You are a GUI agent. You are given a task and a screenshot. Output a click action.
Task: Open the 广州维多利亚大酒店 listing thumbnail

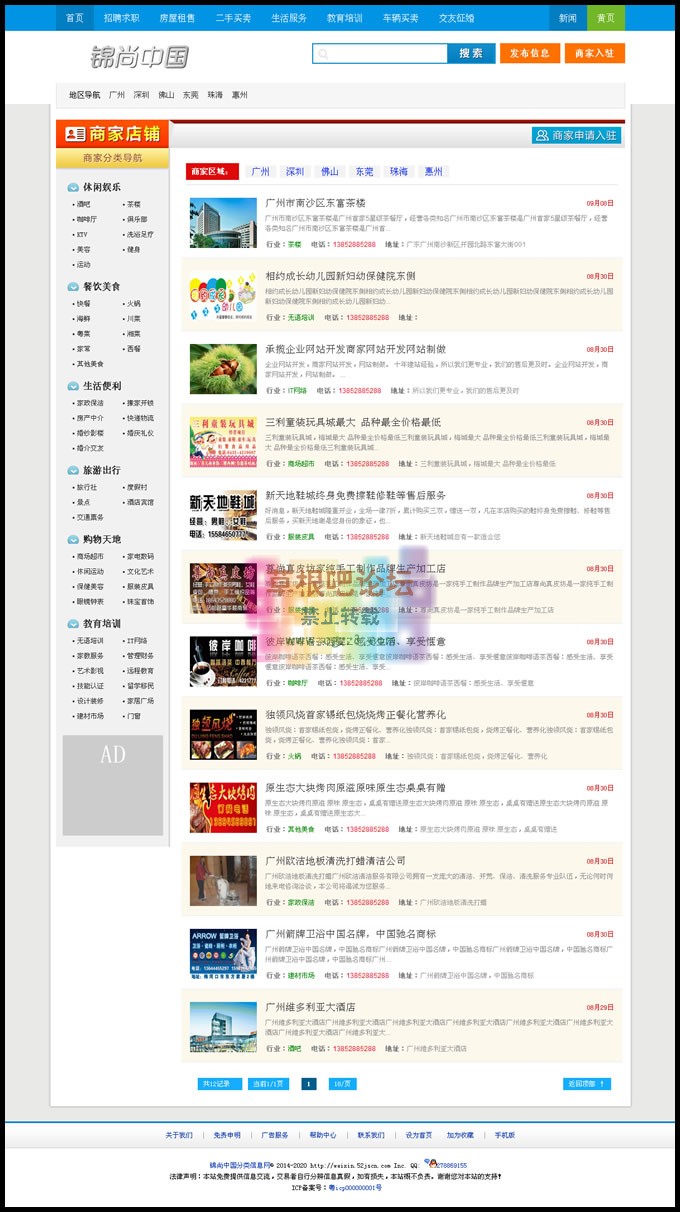223,1026
